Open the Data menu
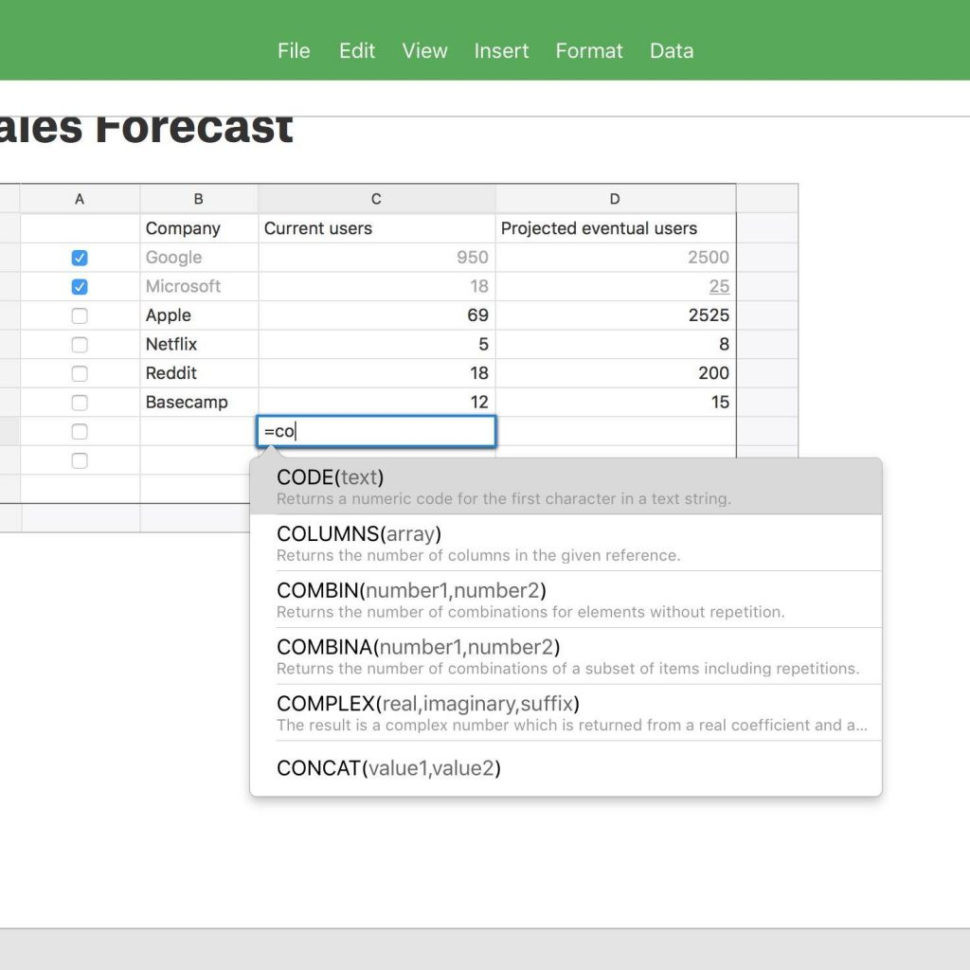This screenshot has height=970, width=970. pyautogui.click(x=671, y=50)
